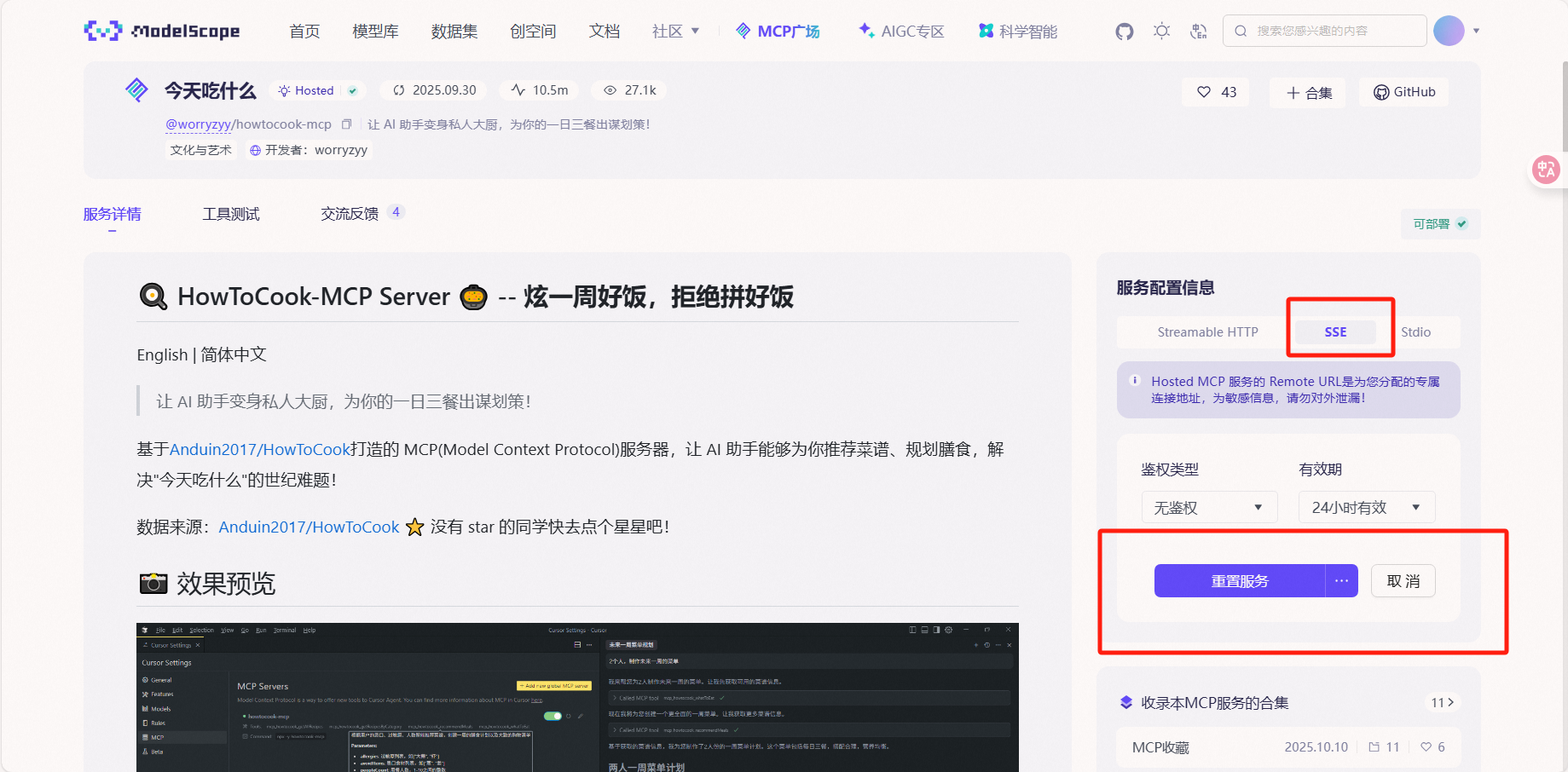Viewport: 1568px width, 772px height.
Task: Click the 重置服务 button
Action: tap(1240, 581)
